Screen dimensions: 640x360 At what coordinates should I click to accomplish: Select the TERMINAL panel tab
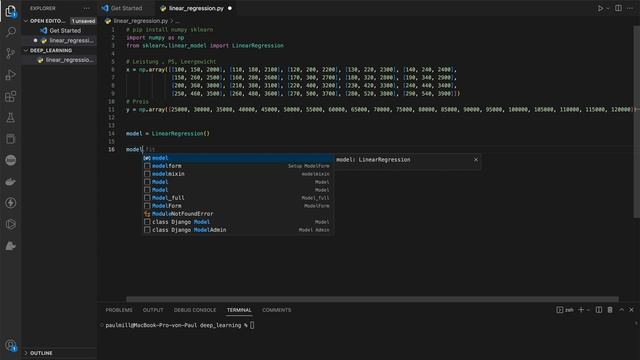click(239, 310)
